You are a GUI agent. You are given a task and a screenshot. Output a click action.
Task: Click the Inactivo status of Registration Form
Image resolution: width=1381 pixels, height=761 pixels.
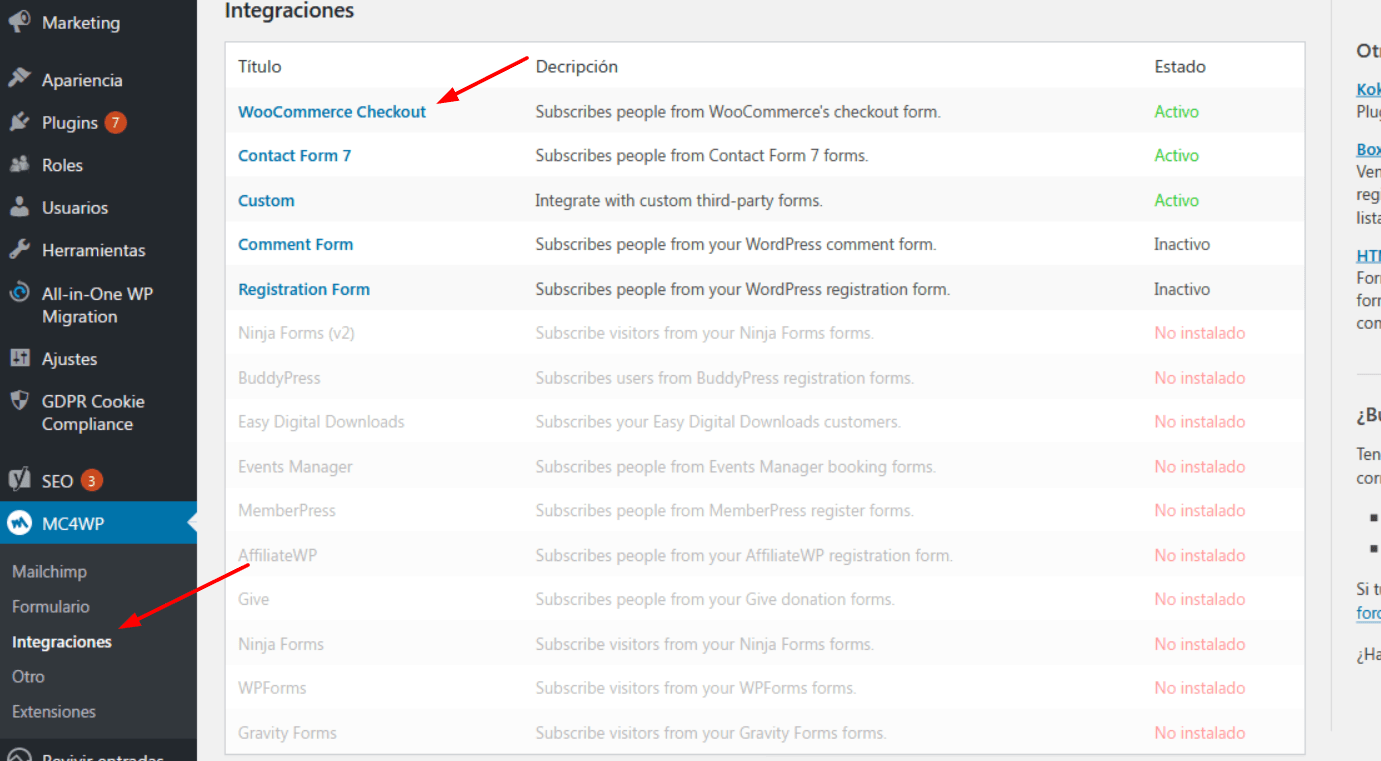click(1182, 289)
